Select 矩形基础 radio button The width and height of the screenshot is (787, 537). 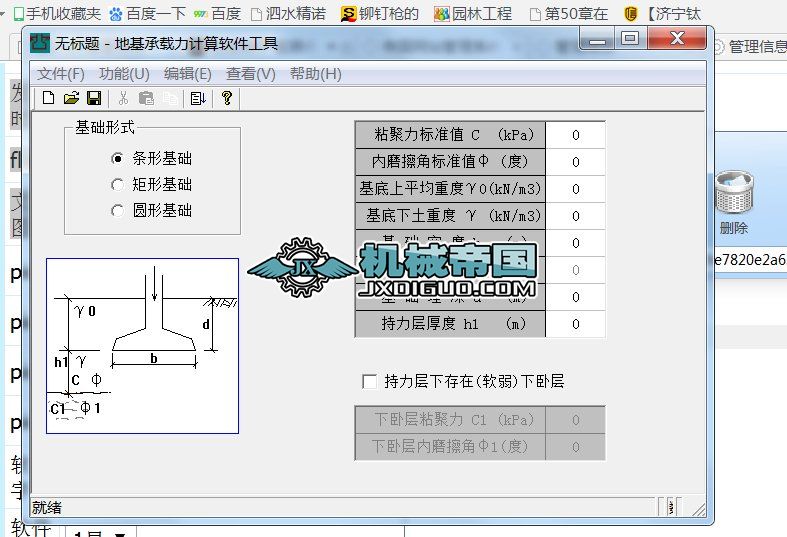117,185
